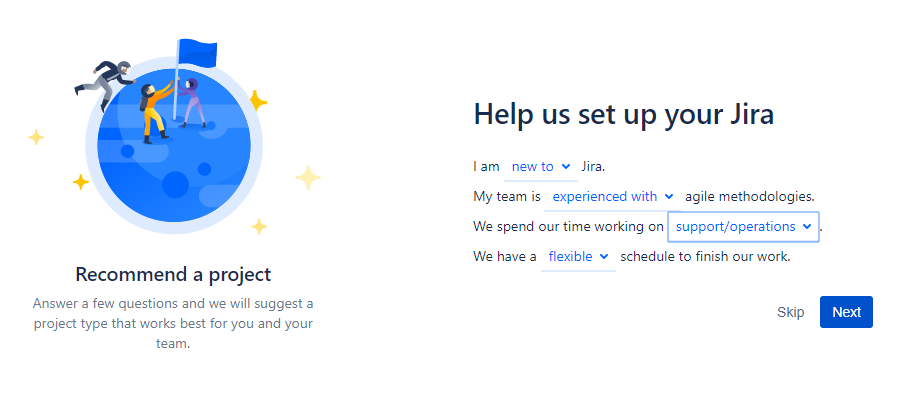
Task: Click the yellow star right of the flag
Action: coord(258,100)
